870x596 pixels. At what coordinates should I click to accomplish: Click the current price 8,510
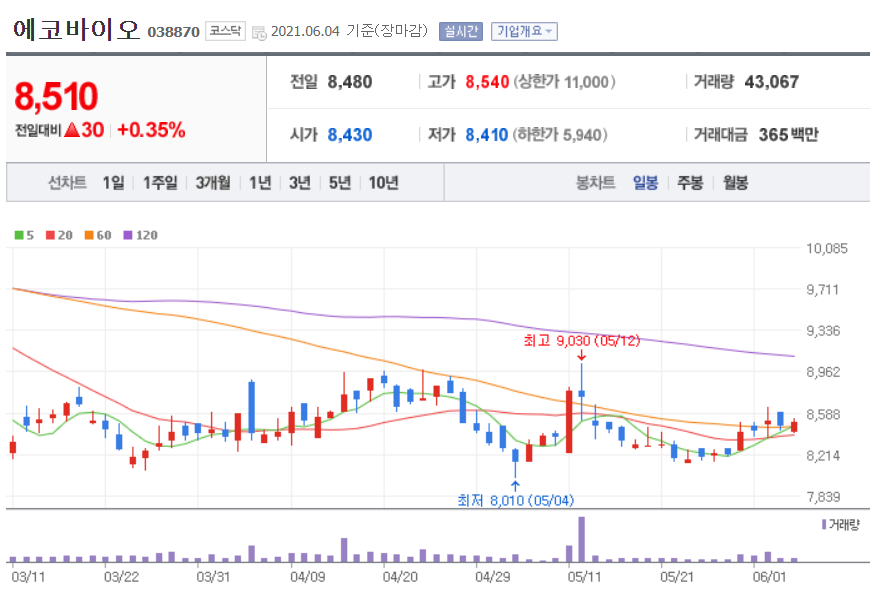click(x=56, y=96)
